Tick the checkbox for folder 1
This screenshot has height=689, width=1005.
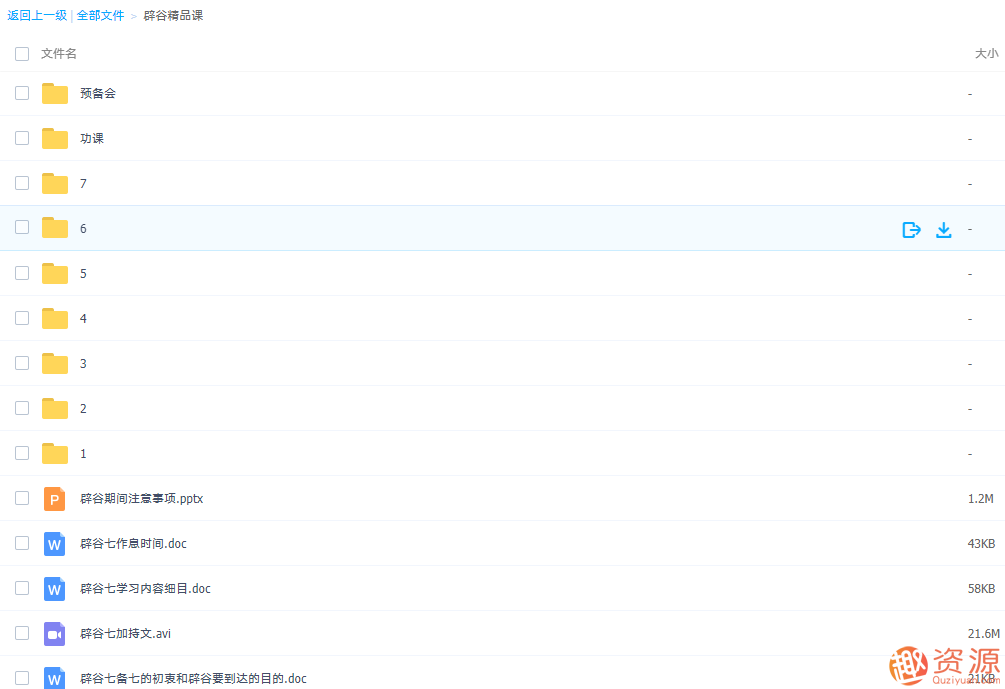[22, 453]
